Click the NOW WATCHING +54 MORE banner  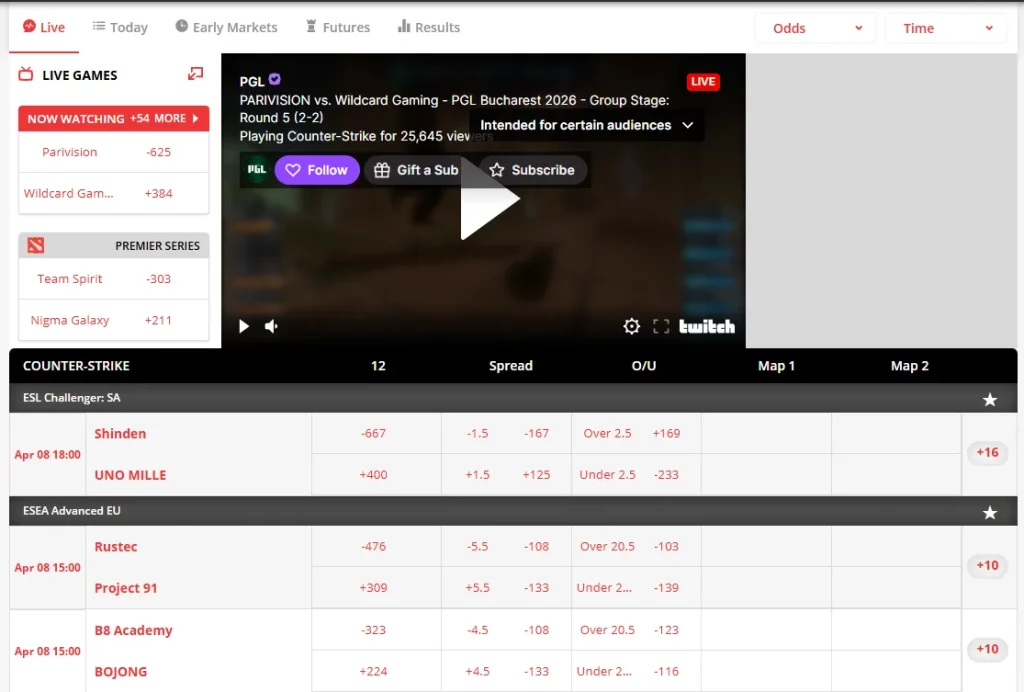pos(113,118)
